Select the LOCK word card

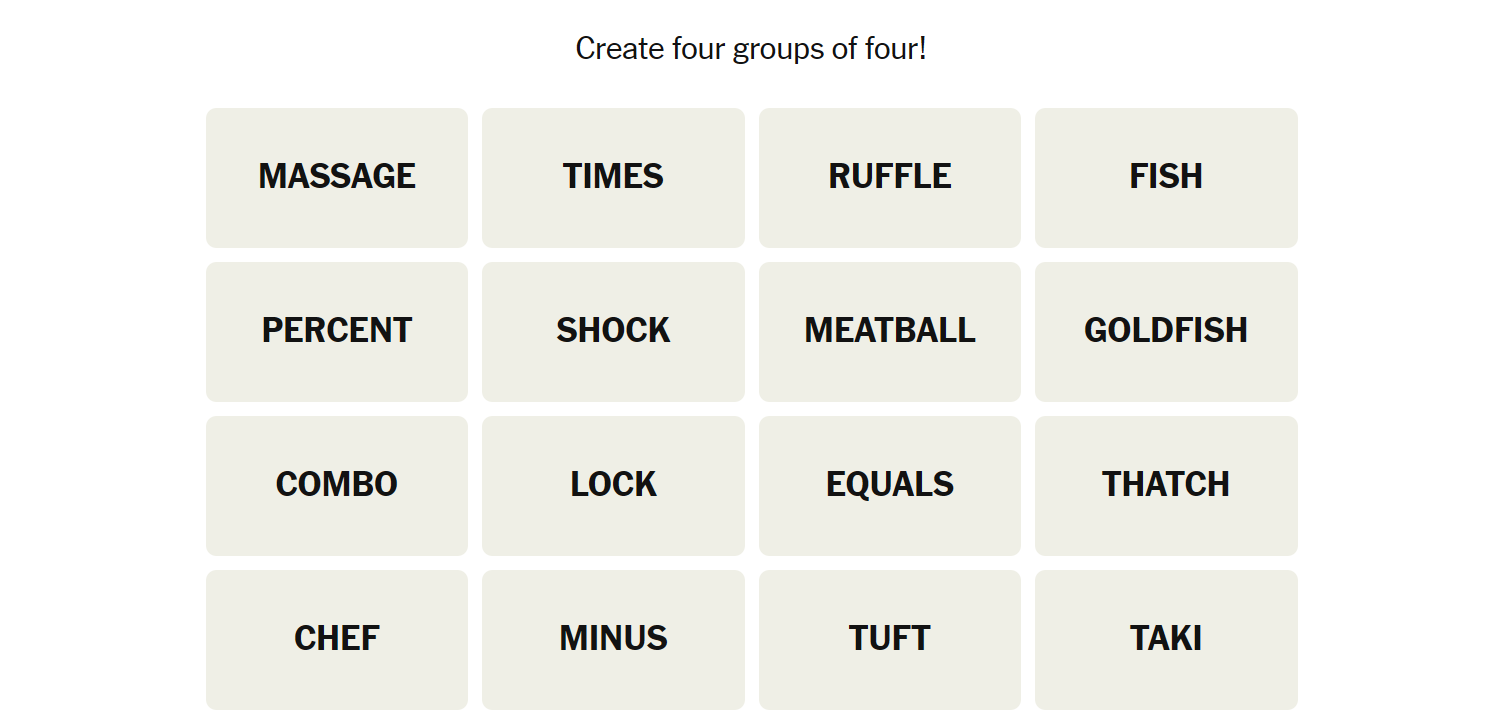pyautogui.click(x=613, y=485)
